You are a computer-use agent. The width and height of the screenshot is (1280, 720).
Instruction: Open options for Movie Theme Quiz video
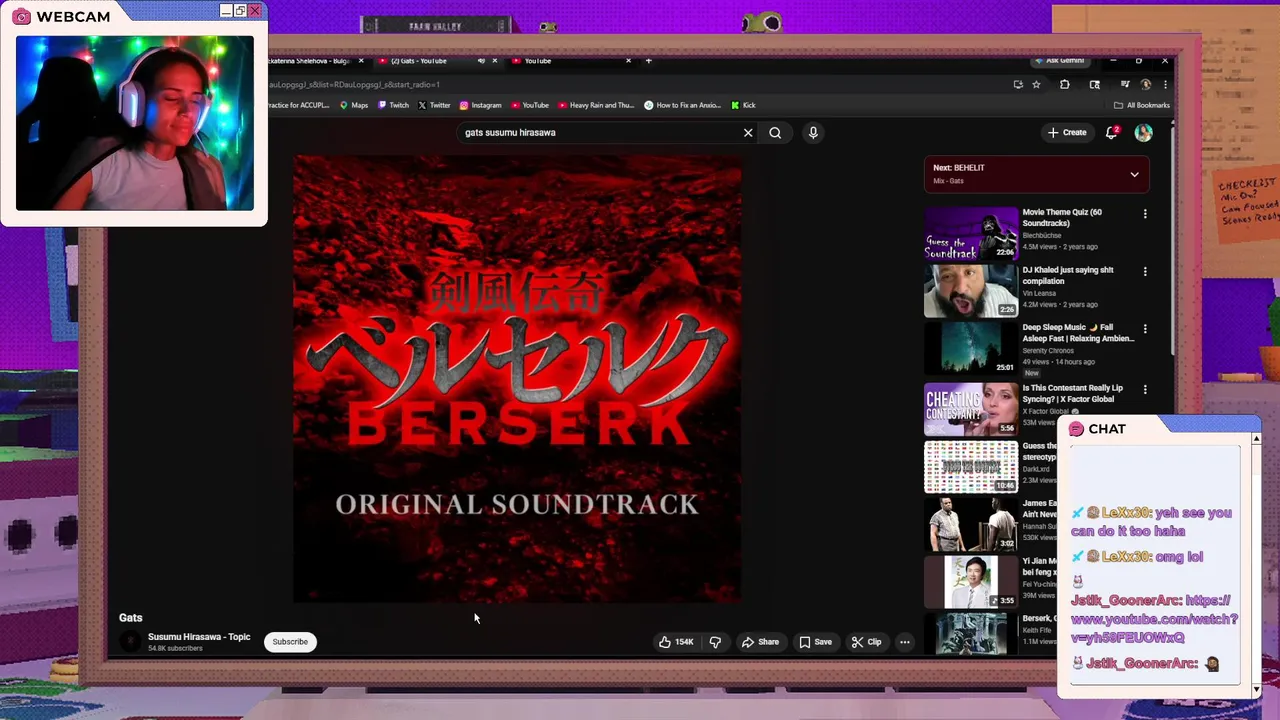[1145, 214]
